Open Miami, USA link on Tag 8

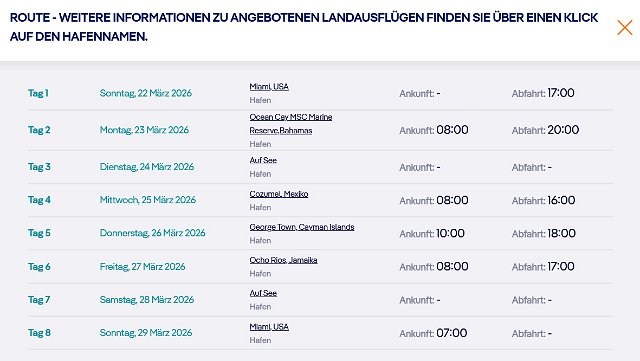269,327
